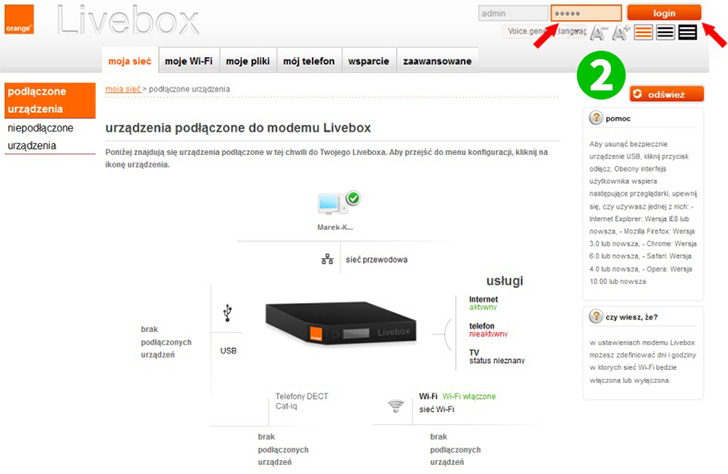
Task: Click the 'USB' label text
Action: (228, 351)
